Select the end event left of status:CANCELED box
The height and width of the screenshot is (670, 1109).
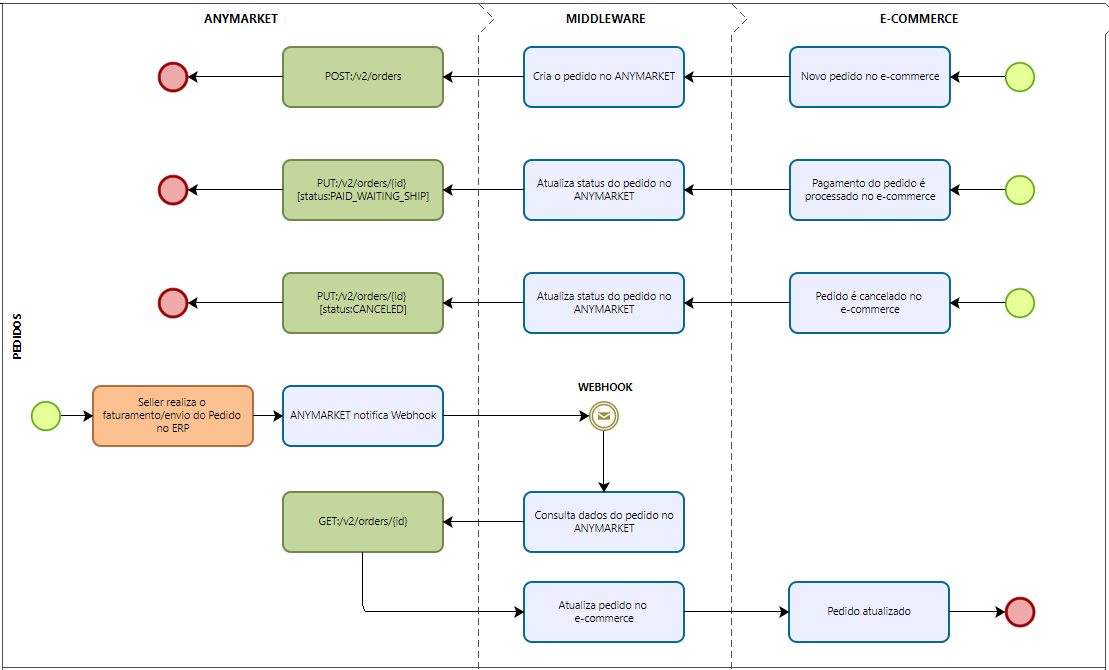[x=173, y=303]
